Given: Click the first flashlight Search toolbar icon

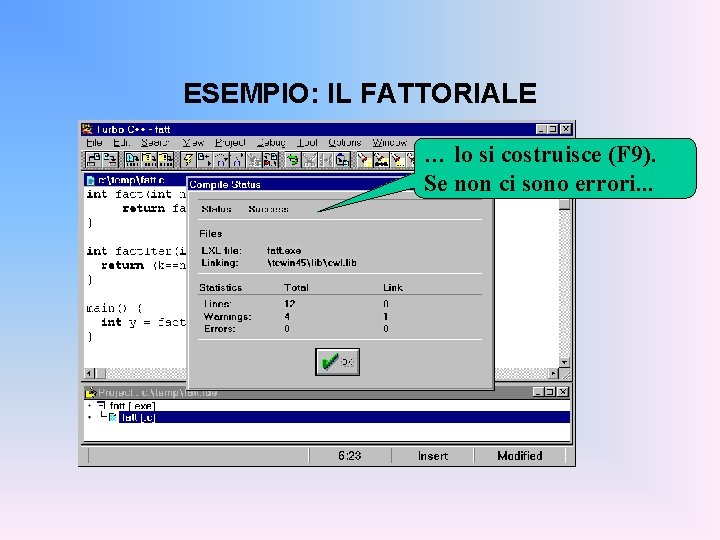Looking at the screenshot, I should point(364,160).
